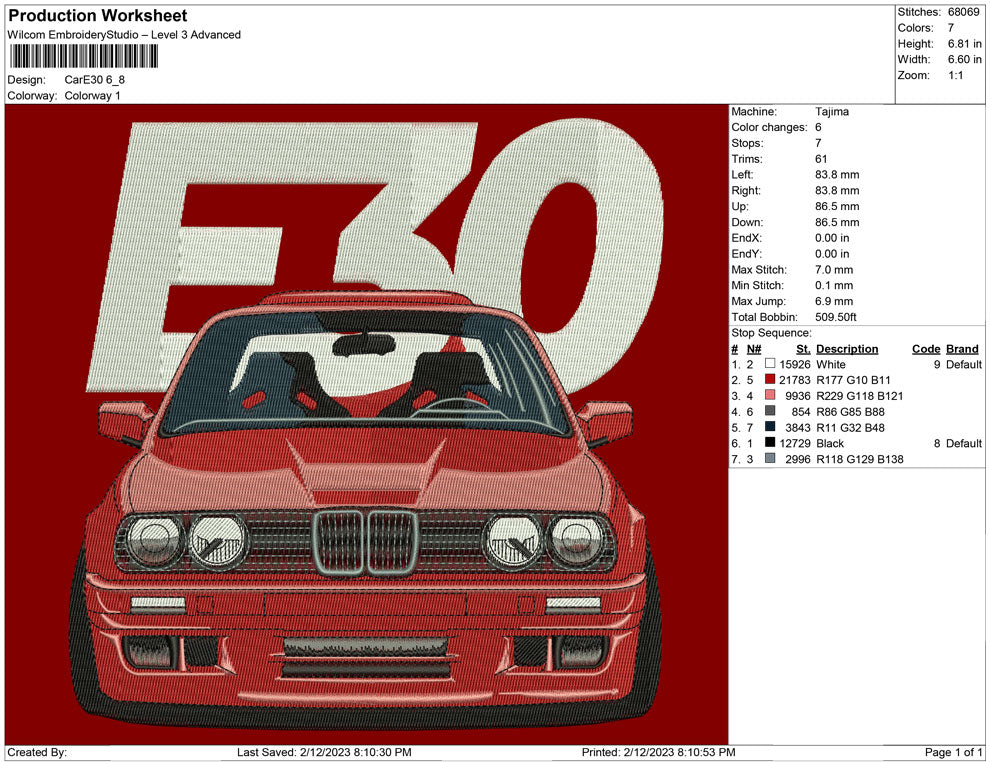Screen dimensions: 990x762
Task: Click the 'Last Saved: 2/12/2023 8:10:30 PM' footer
Action: pyautogui.click(x=324, y=753)
